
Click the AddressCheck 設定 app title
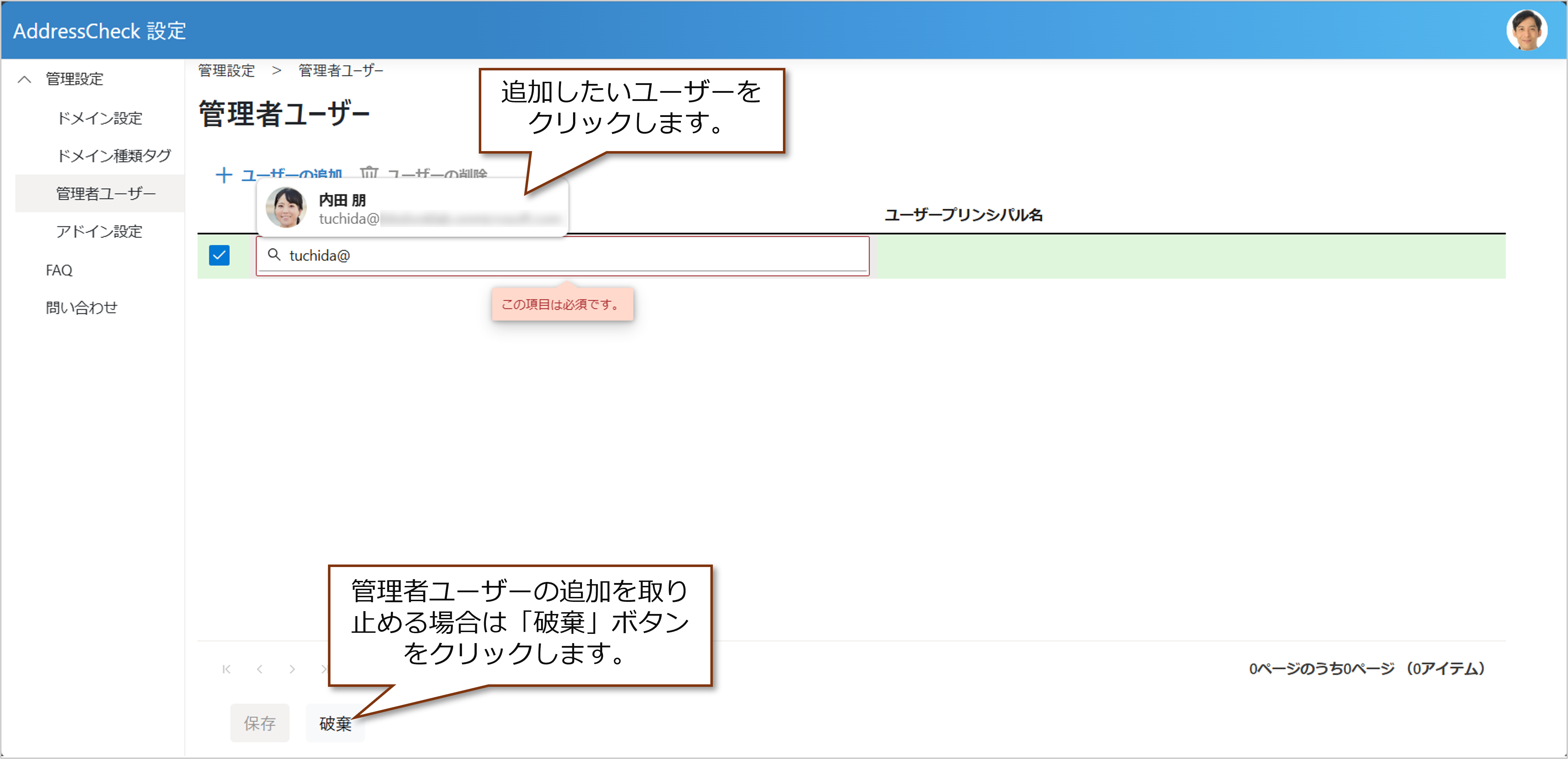100,31
